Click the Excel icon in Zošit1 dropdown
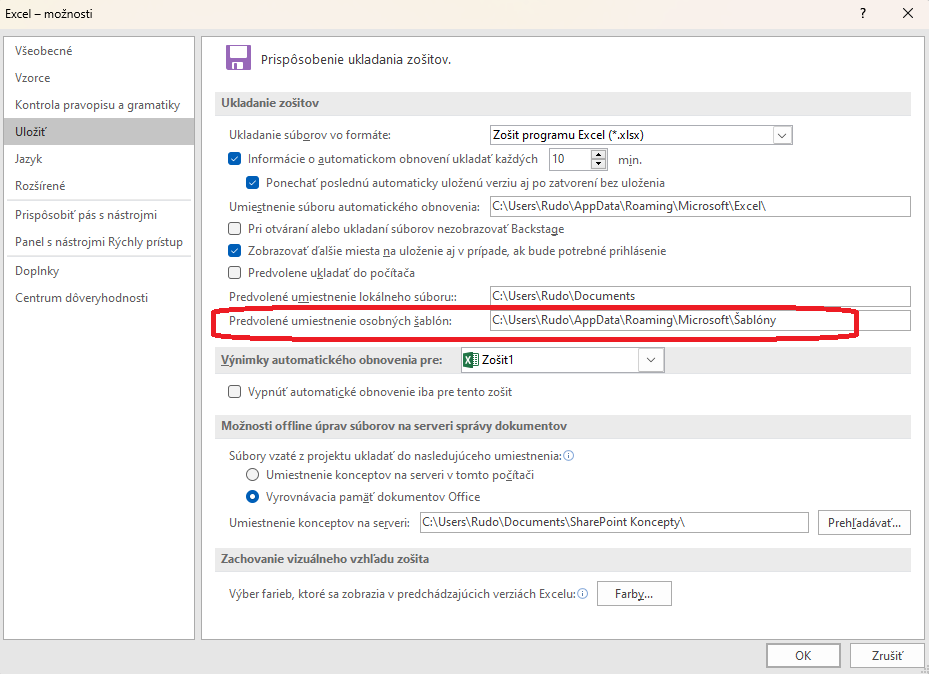The width and height of the screenshot is (929, 674). pyautogui.click(x=471, y=360)
